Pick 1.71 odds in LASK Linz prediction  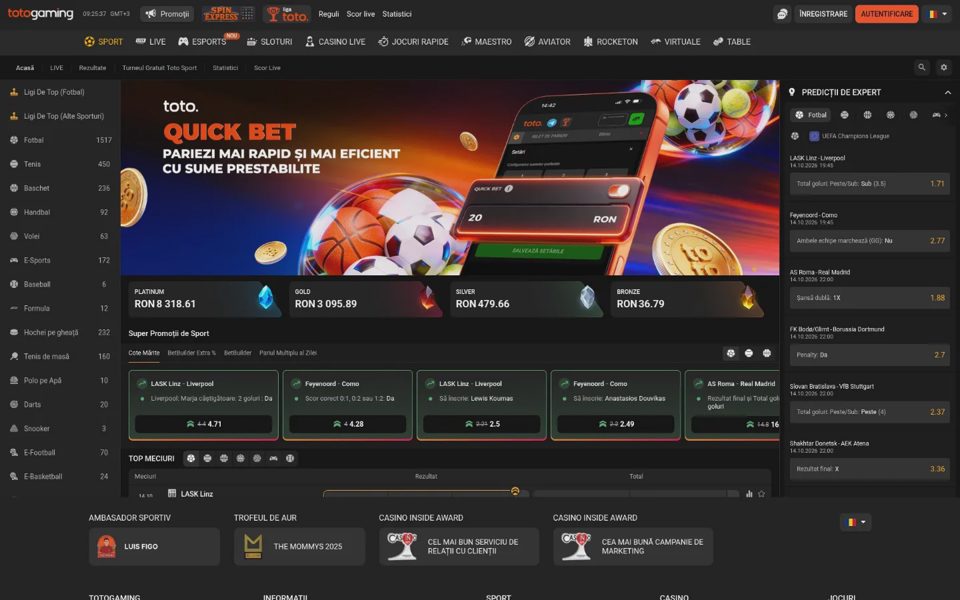click(x=869, y=184)
